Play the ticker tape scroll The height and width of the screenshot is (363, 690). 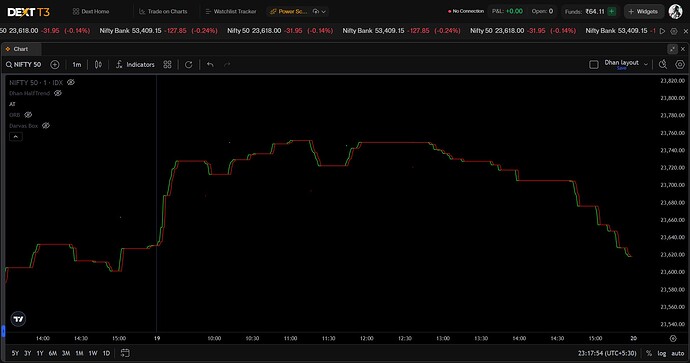[x=662, y=31]
